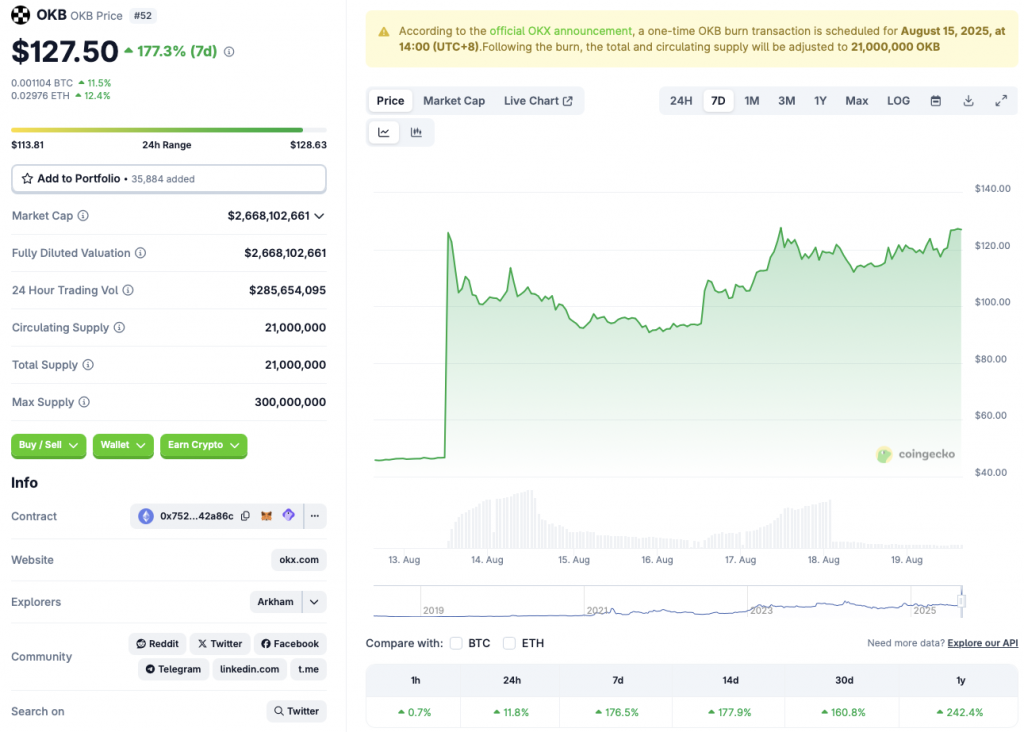This screenshot has width=1024, height=732.
Task: Click the purple diamond icon in the Contract row
Action: pos(289,515)
